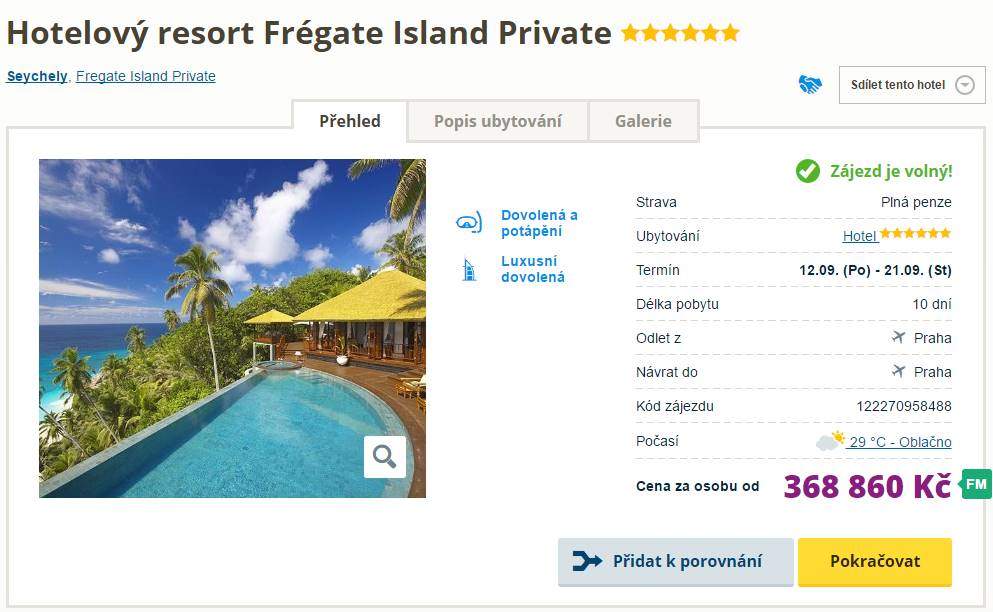The width and height of the screenshot is (993, 612).
Task: Click the green availability checkmark icon
Action: click(808, 171)
